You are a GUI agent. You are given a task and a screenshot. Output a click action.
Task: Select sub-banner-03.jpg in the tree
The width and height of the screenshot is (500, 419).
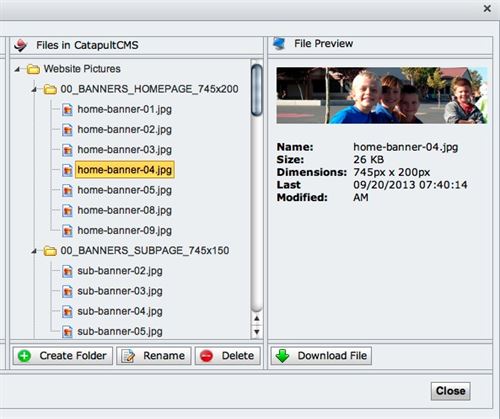pyautogui.click(x=120, y=291)
